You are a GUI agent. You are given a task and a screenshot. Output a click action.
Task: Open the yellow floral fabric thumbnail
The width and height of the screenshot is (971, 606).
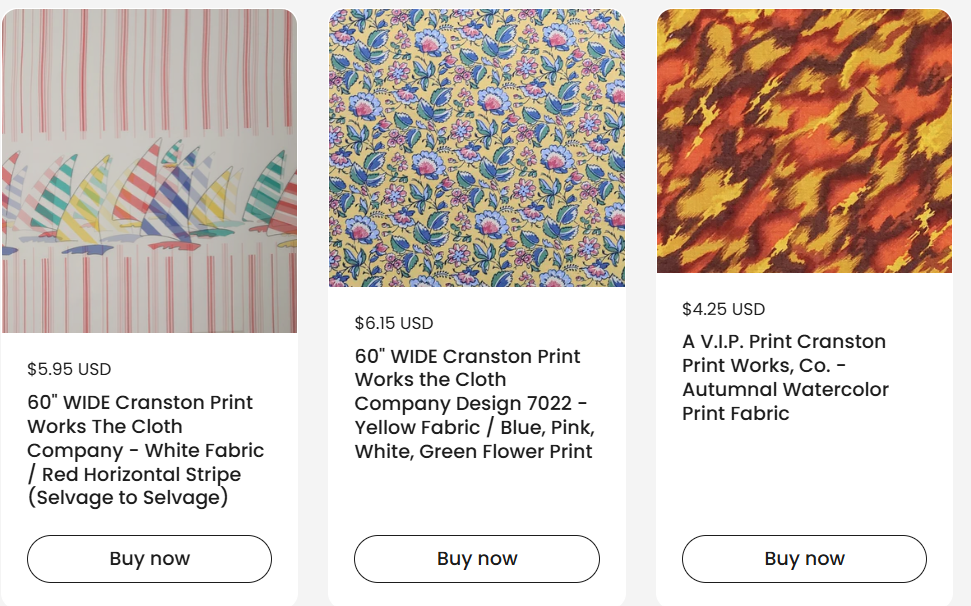(x=477, y=148)
